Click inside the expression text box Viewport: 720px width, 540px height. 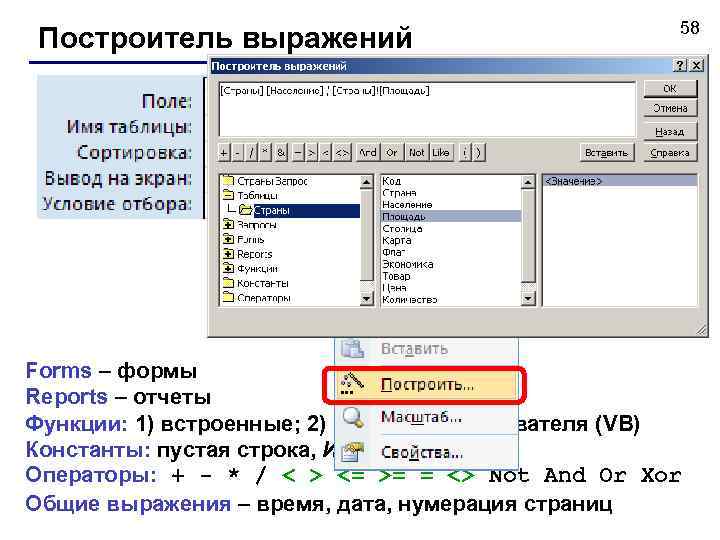tap(427, 109)
